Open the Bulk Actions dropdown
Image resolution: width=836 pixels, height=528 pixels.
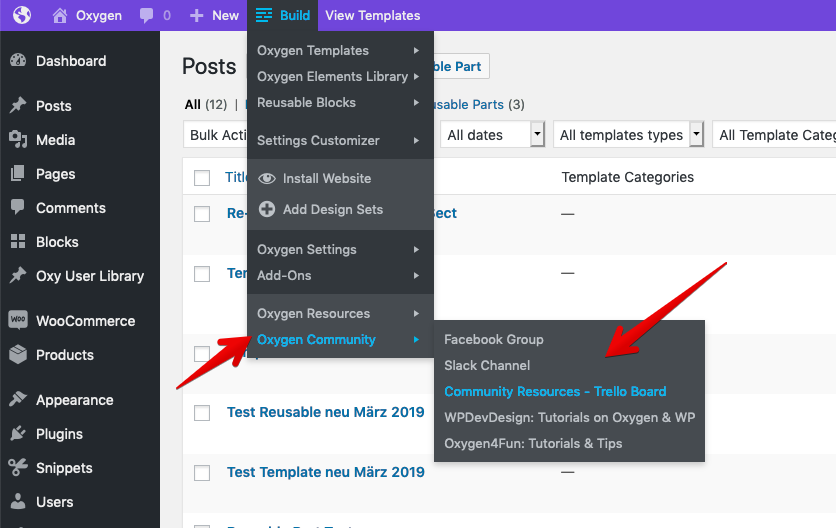point(215,135)
